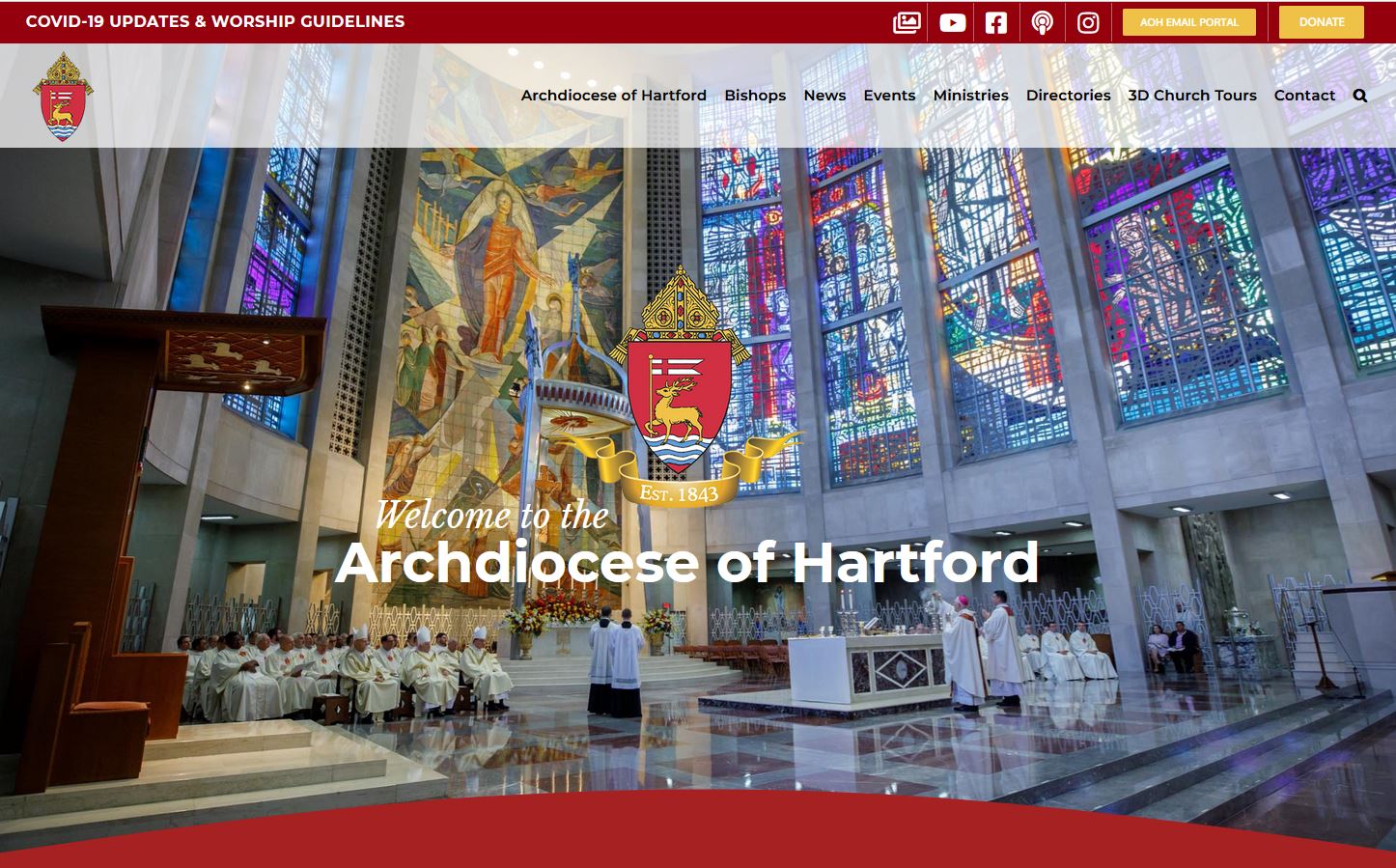
Task: Select the Archdiocese of Hartford nav item
Action: [x=614, y=95]
